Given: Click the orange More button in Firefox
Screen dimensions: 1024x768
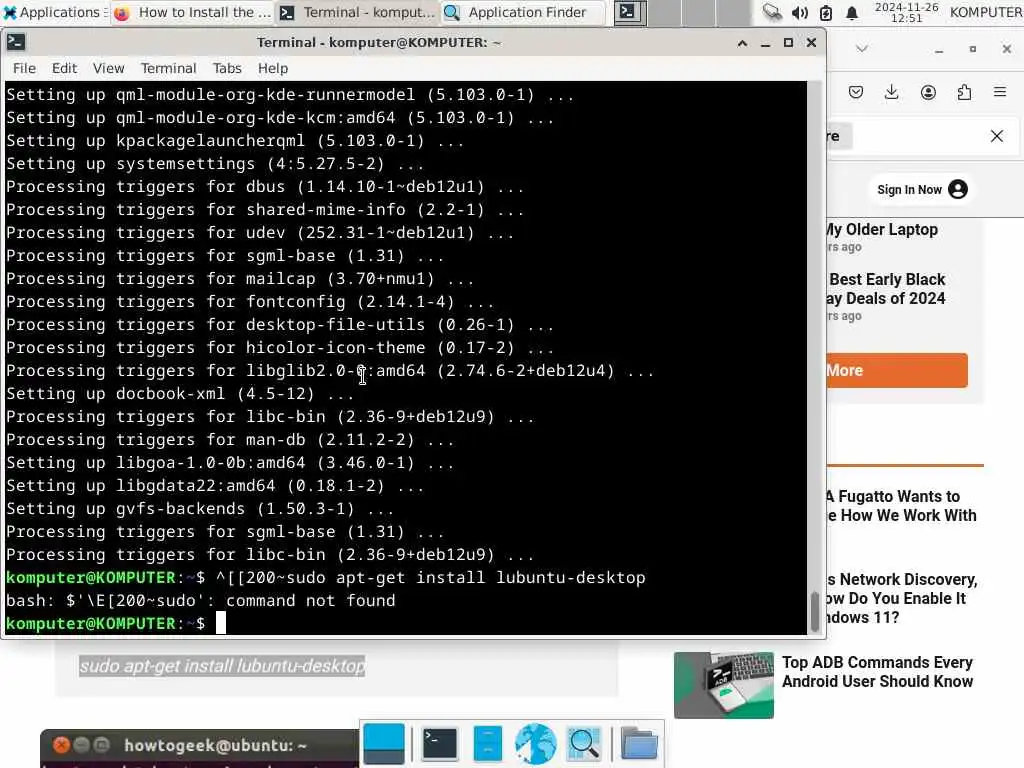Looking at the screenshot, I should tap(897, 370).
